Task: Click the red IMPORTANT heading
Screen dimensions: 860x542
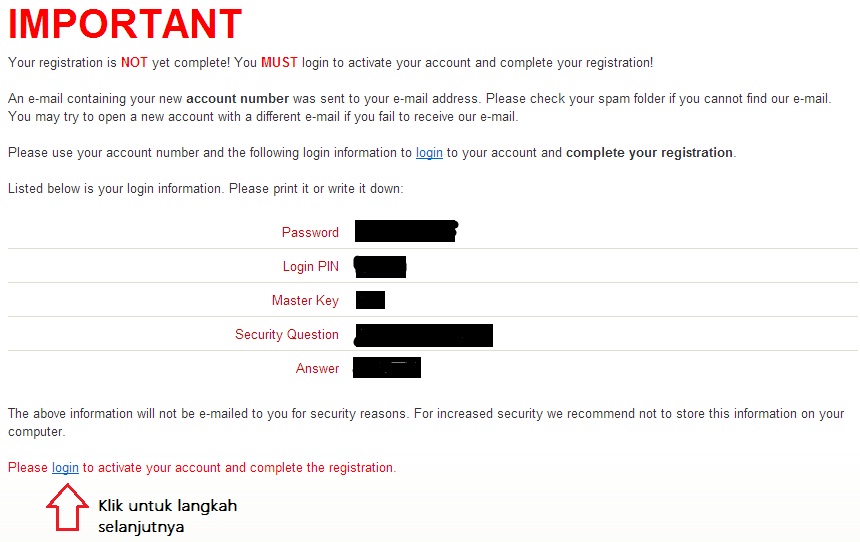Action: (x=125, y=25)
